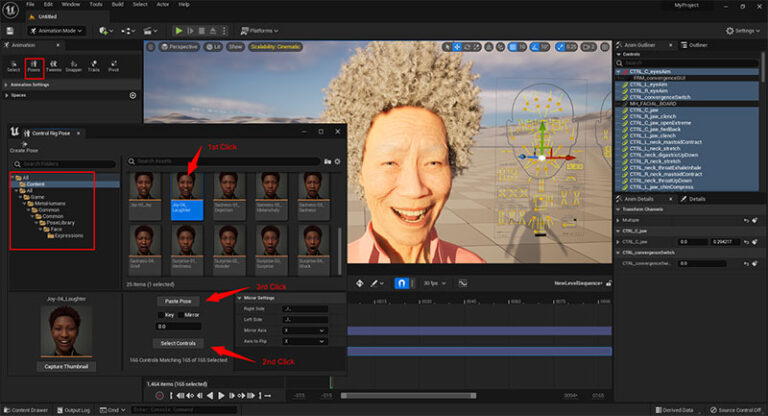Select the Poses tool in Animation panel
The image size is (768, 416).
tap(33, 67)
